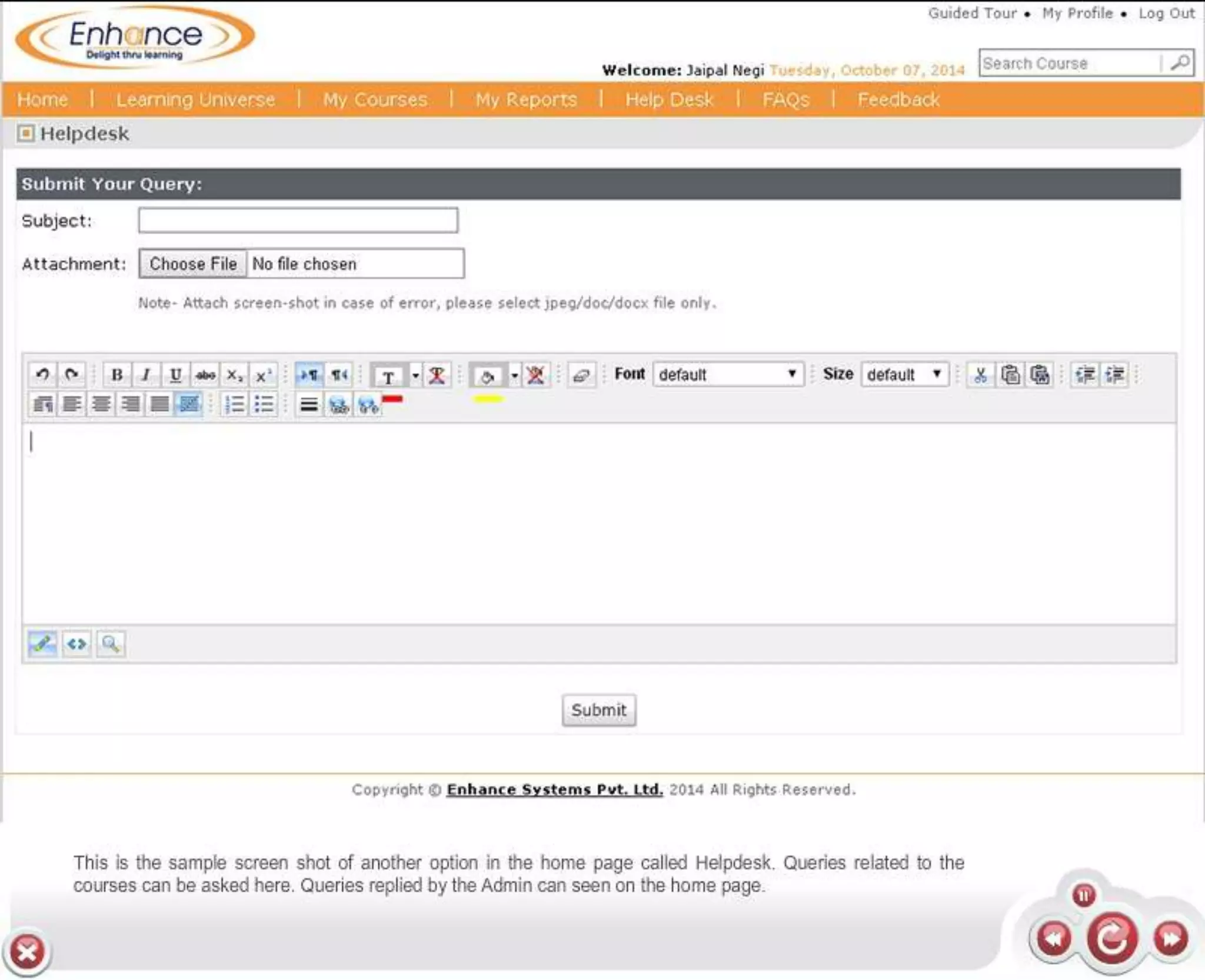
Task: Center-align the editor text
Action: [101, 404]
